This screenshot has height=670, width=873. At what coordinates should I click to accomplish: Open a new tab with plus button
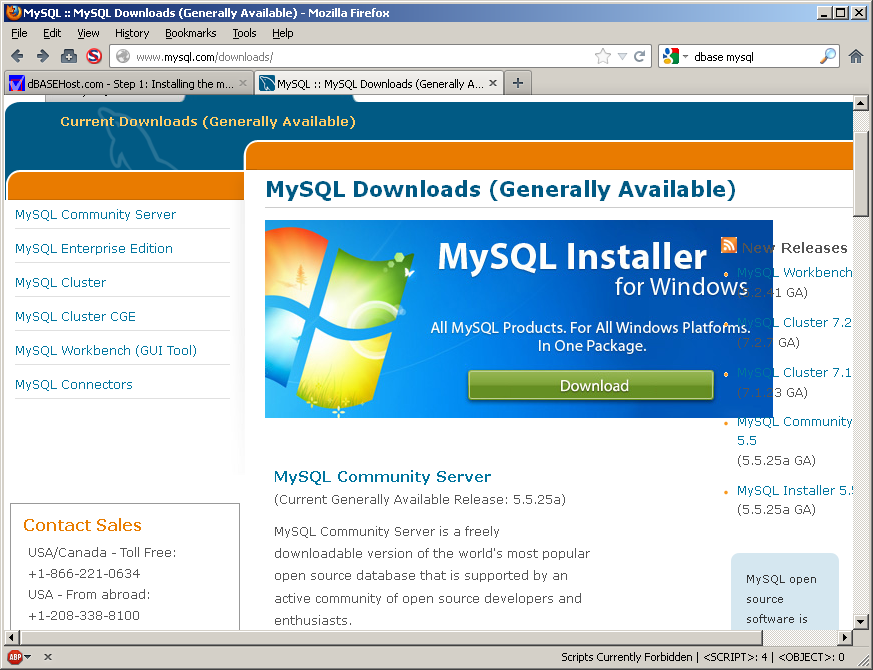pos(518,83)
